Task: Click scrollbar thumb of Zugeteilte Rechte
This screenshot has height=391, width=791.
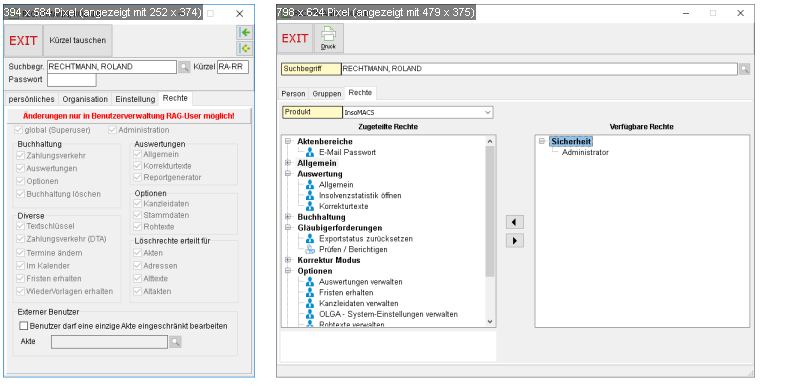Action: coord(491,211)
